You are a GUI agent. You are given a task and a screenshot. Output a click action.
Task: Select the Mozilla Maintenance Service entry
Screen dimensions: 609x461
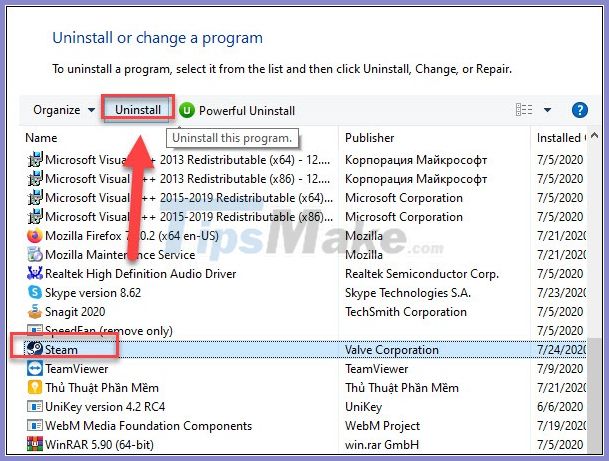(x=120, y=255)
